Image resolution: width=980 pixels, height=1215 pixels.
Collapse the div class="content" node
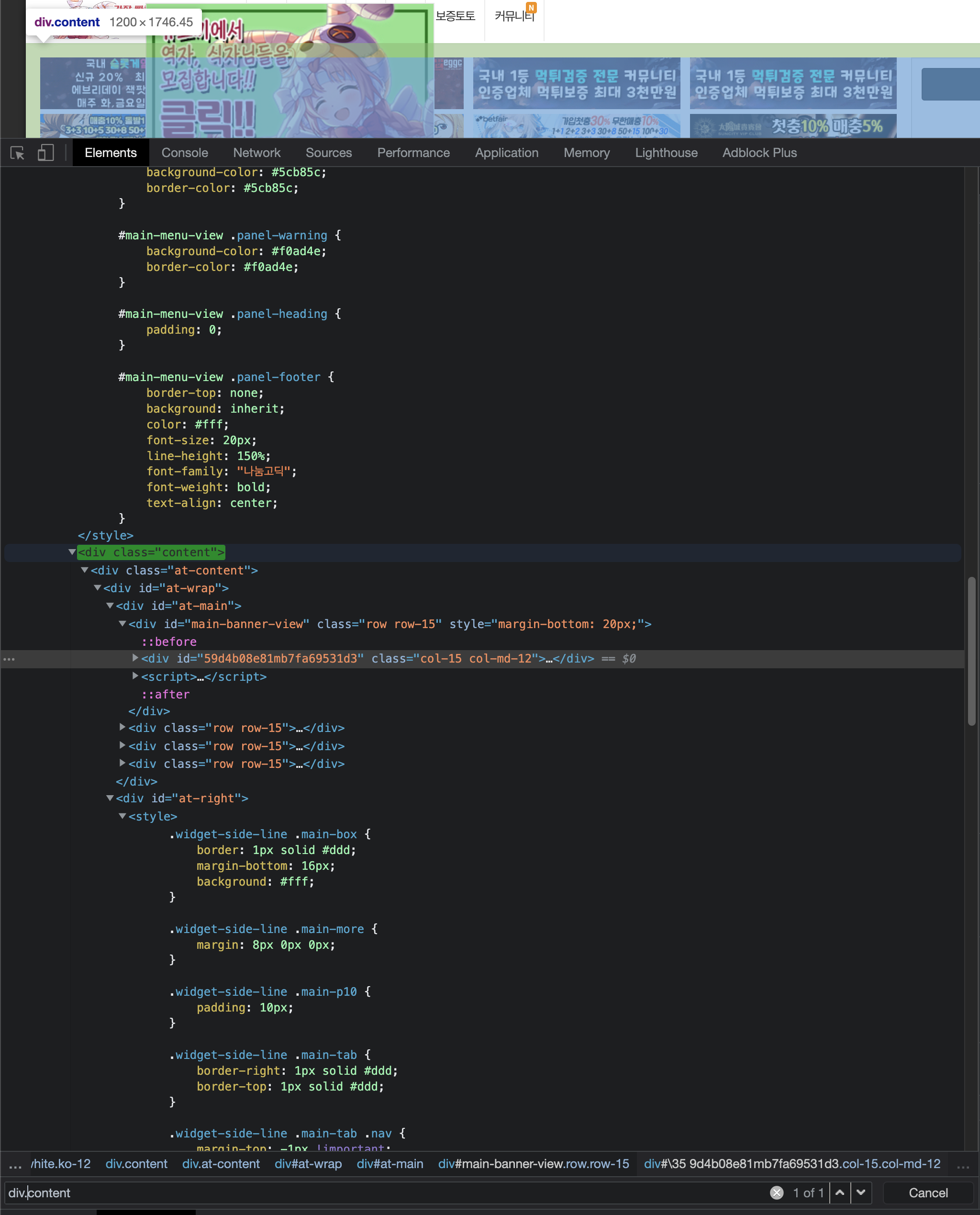point(72,552)
